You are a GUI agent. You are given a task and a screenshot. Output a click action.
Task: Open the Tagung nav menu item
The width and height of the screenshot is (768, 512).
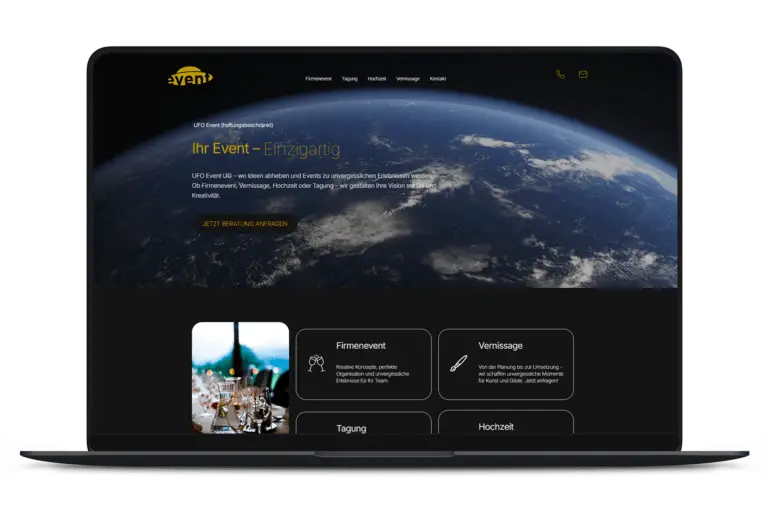tap(350, 79)
